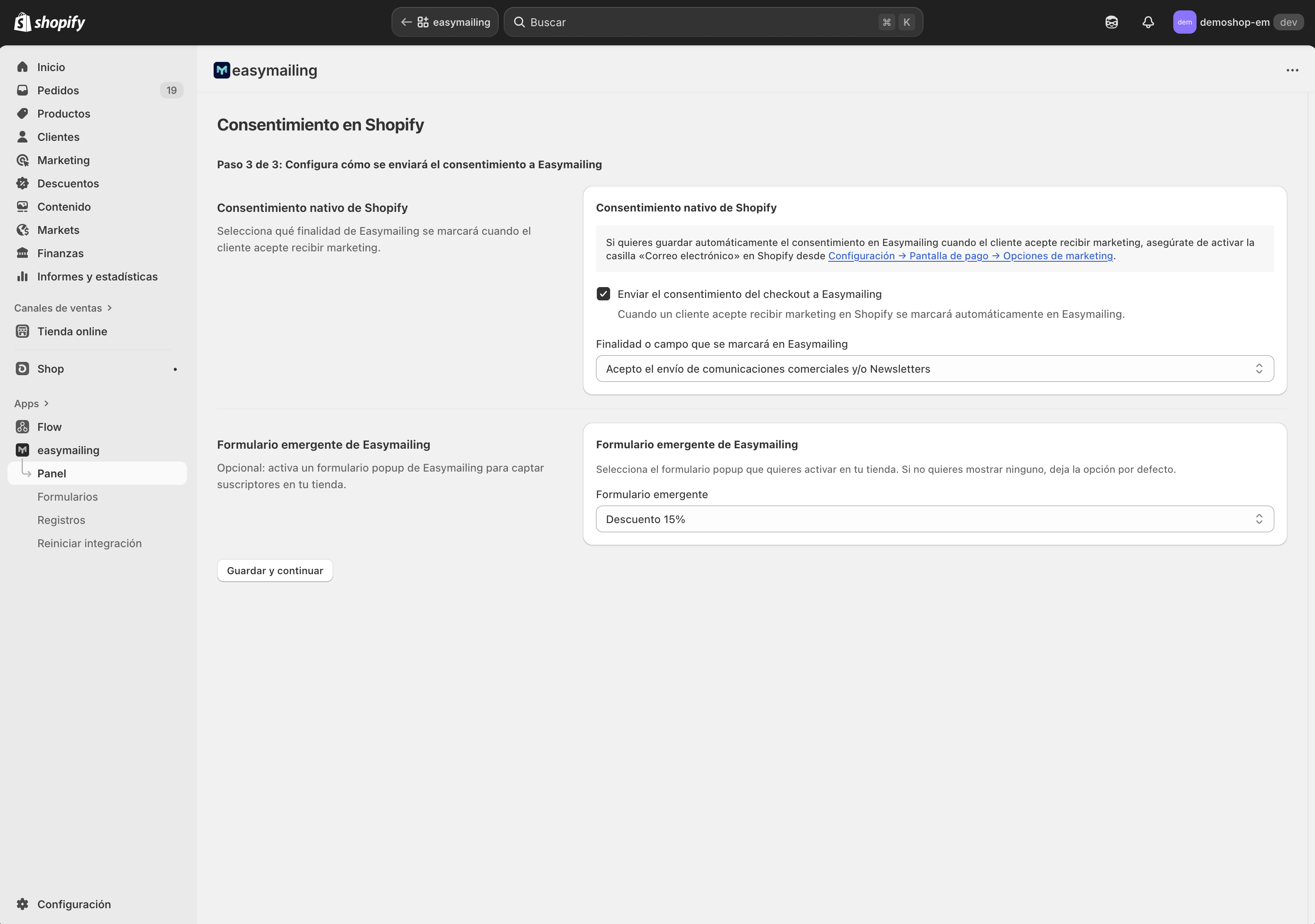Click the easymailing app icon in sidebar
The height and width of the screenshot is (924, 1315).
[22, 450]
